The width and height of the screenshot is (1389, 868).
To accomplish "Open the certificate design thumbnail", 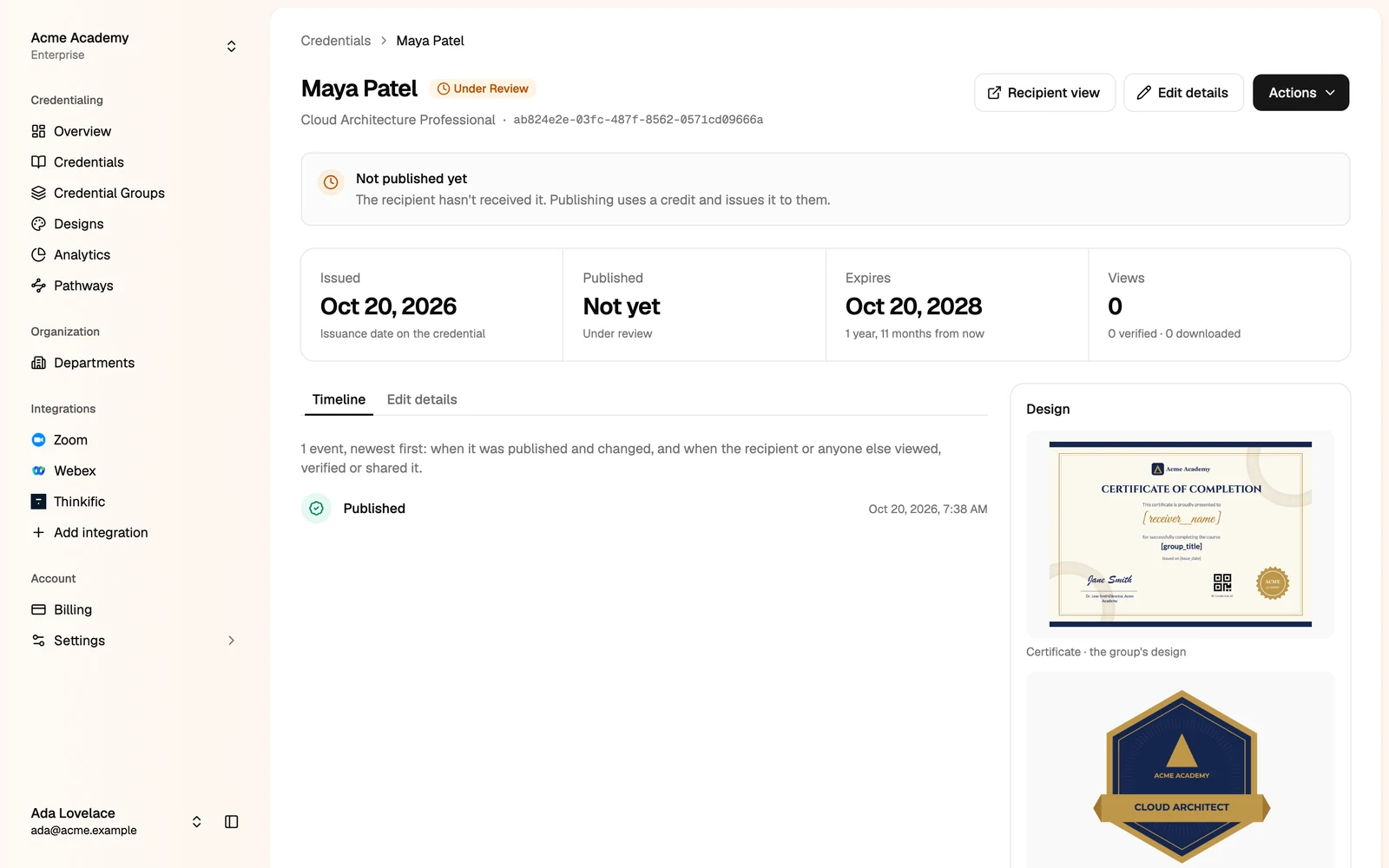I will 1181,535.
